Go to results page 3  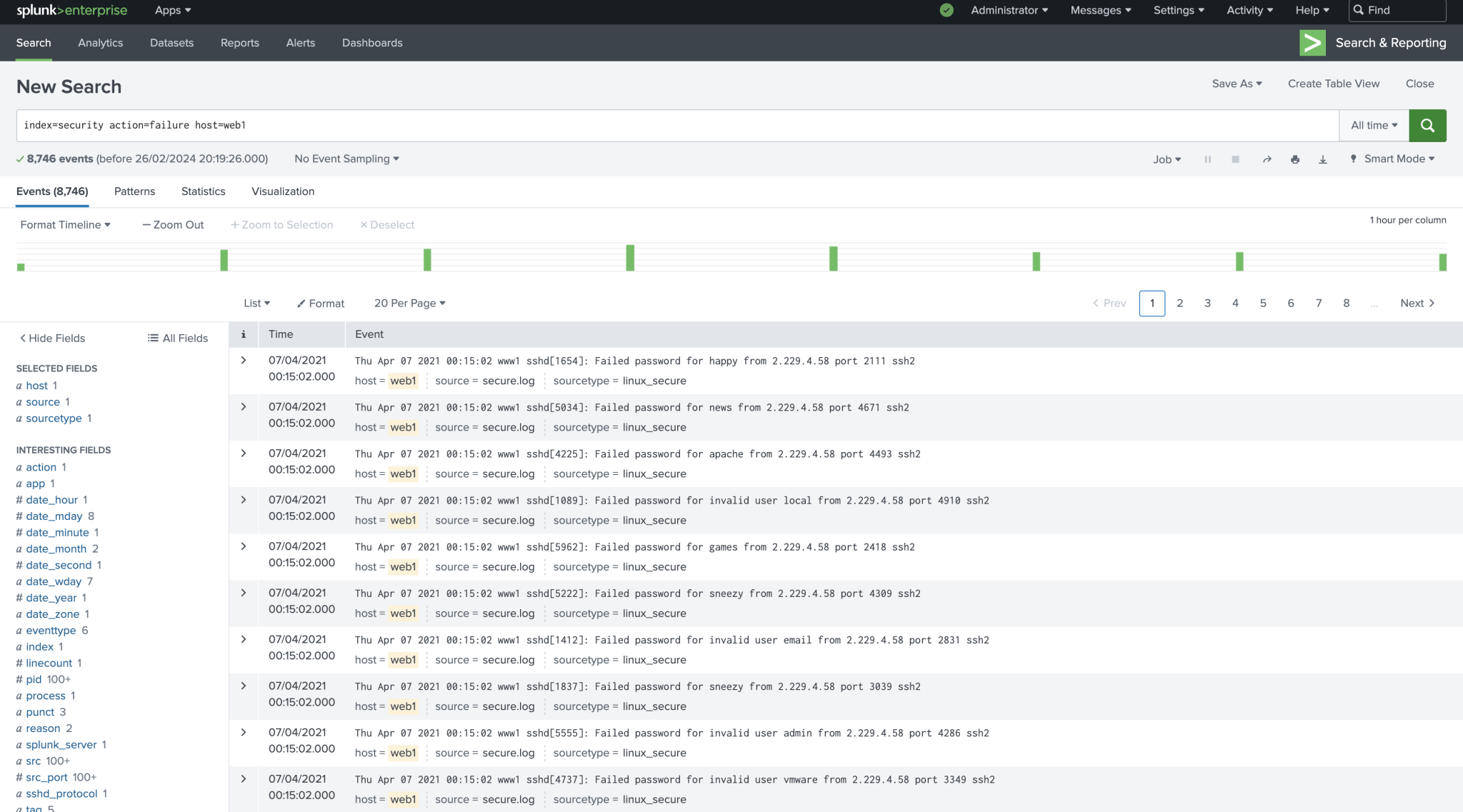[x=1207, y=303]
